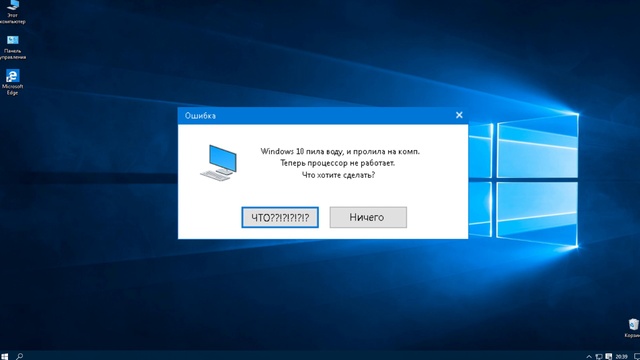Click the message line 'Что хотите сделать?'
The height and width of the screenshot is (360, 640).
pyautogui.click(x=338, y=175)
